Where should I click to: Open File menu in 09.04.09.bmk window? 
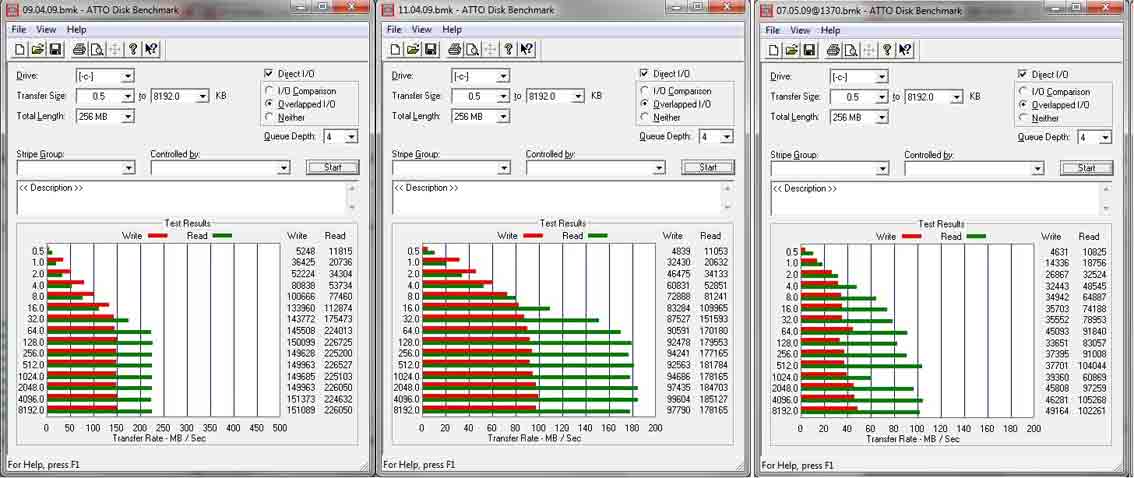click(18, 30)
